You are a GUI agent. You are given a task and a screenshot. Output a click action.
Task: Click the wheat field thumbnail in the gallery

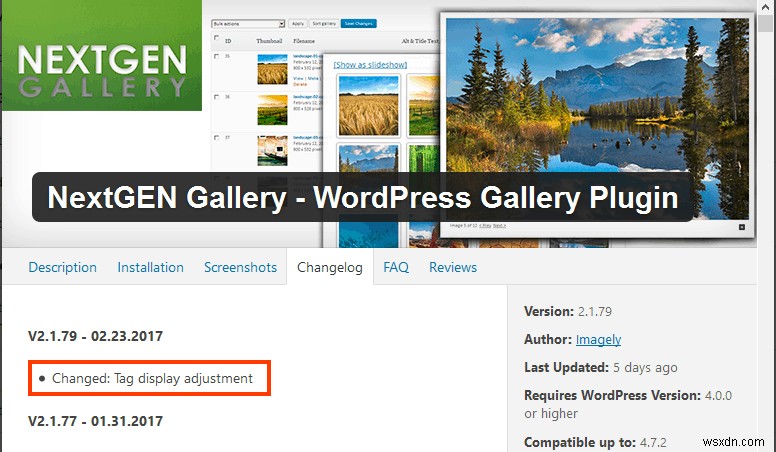point(368,105)
